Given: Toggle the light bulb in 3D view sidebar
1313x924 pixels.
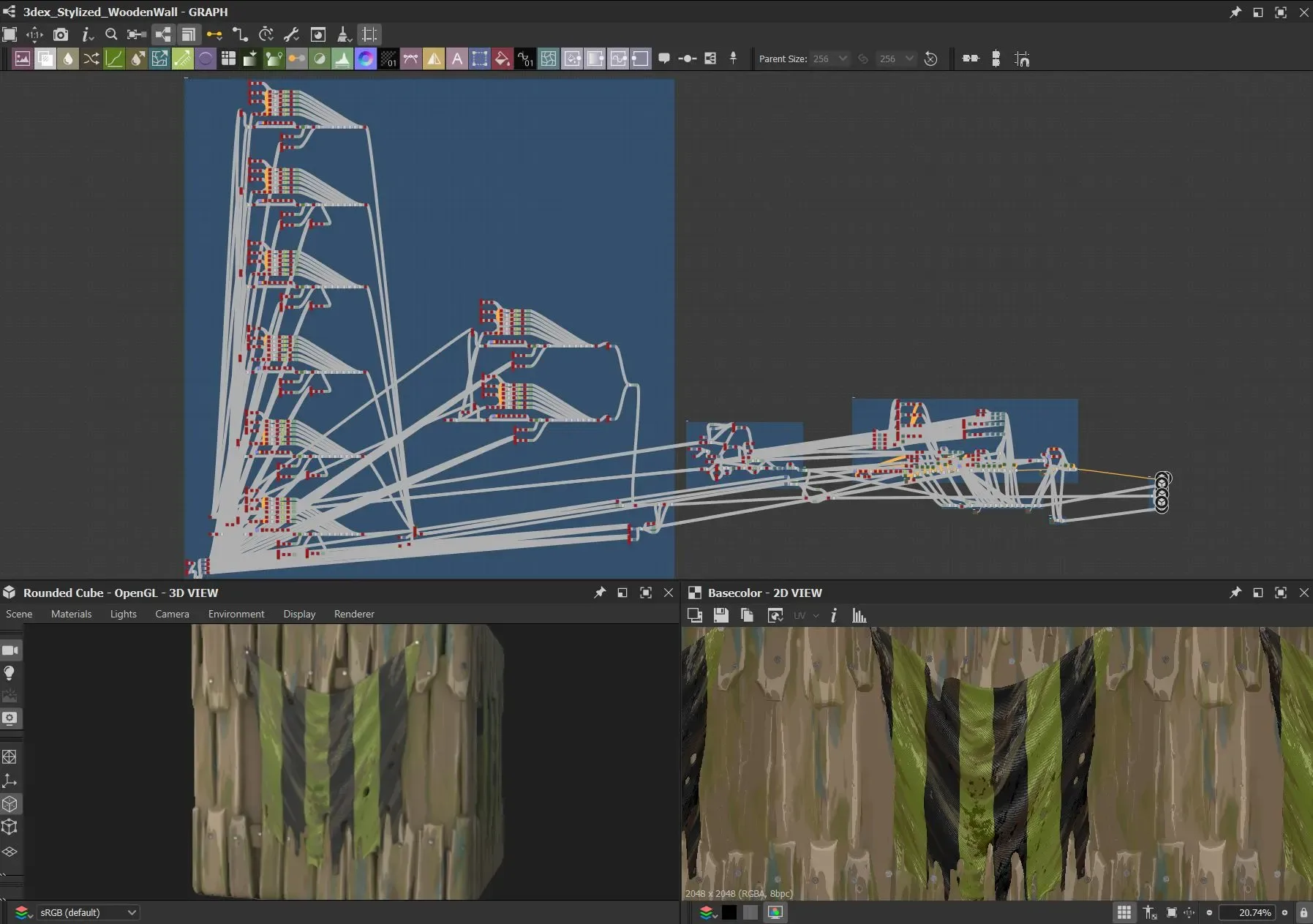Looking at the screenshot, I should coord(10,673).
